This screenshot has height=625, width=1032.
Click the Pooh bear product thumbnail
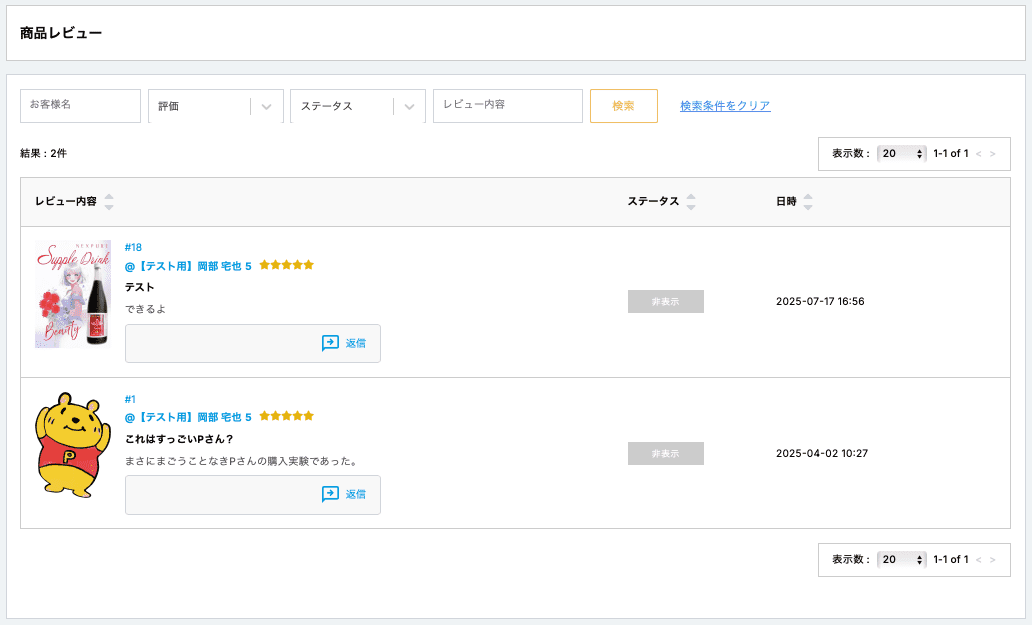(x=71, y=444)
